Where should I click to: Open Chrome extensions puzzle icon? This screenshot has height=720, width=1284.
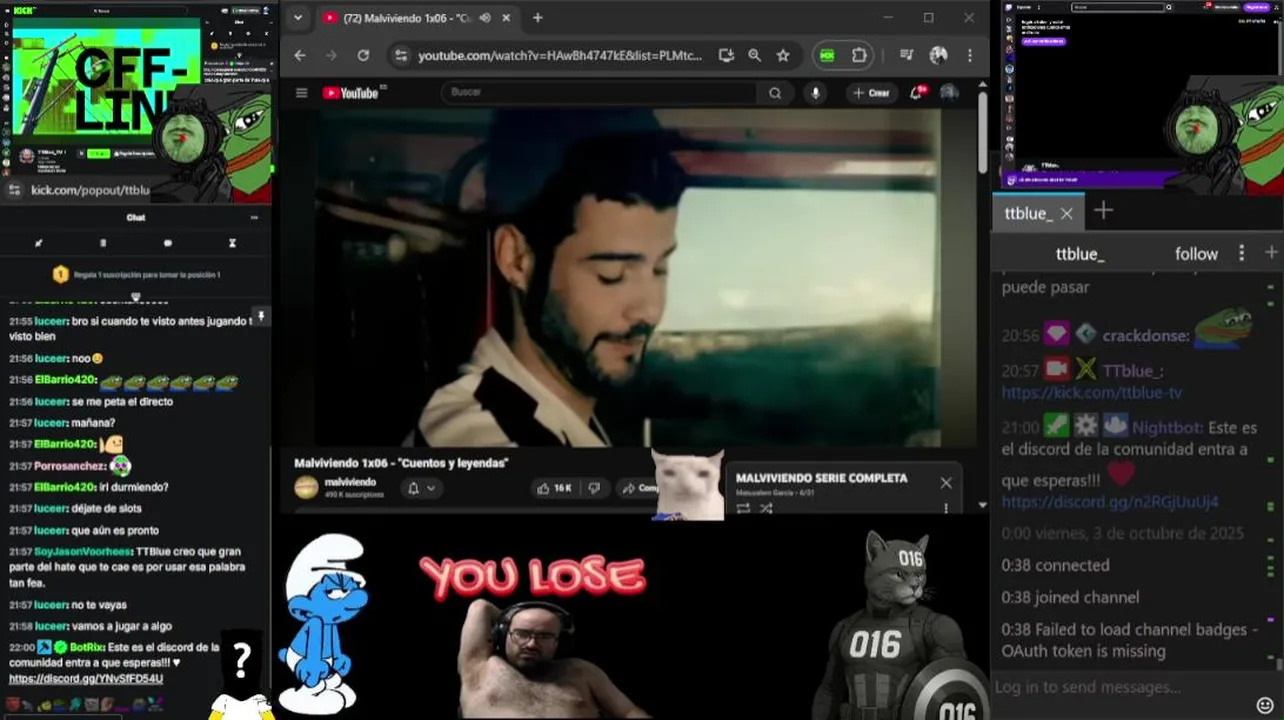click(859, 56)
